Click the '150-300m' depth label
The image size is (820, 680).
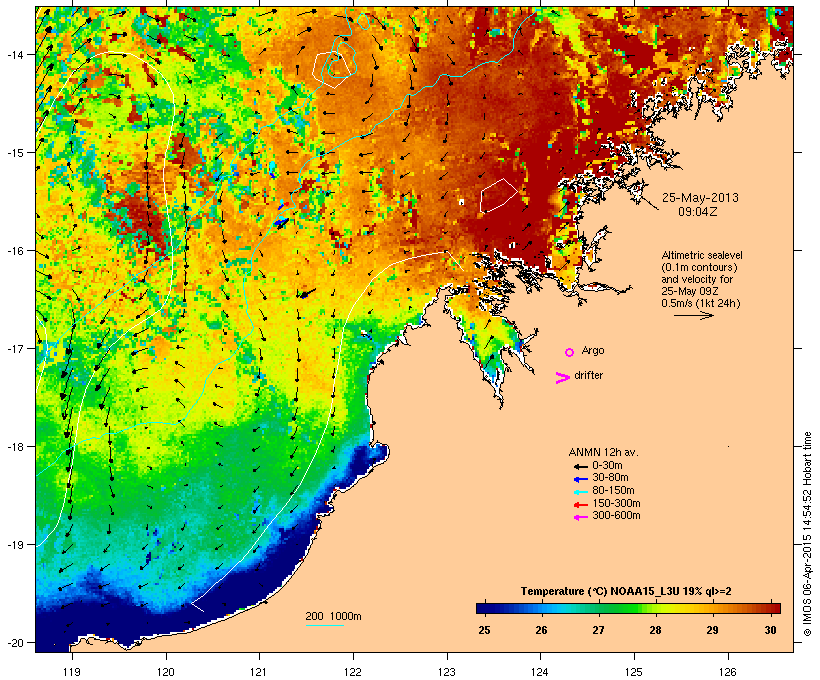pos(616,503)
